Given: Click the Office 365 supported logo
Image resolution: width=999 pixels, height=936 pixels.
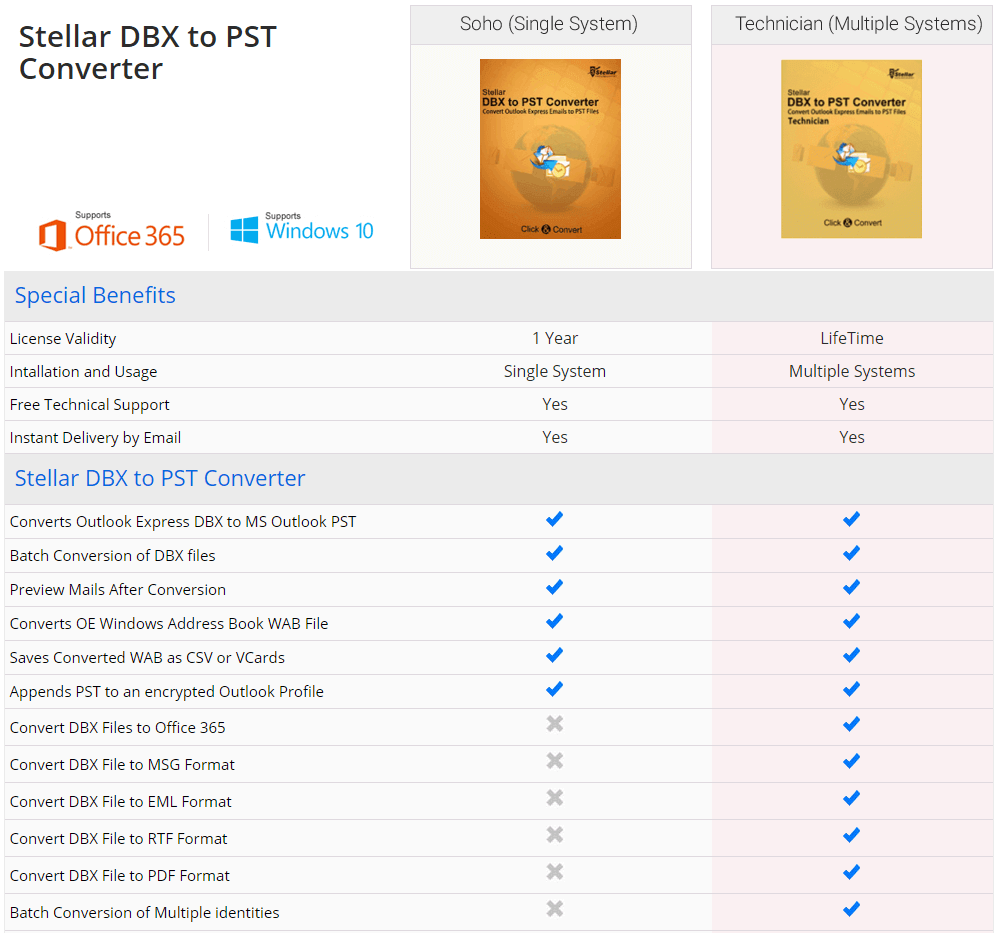Looking at the screenshot, I should pos(112,229).
